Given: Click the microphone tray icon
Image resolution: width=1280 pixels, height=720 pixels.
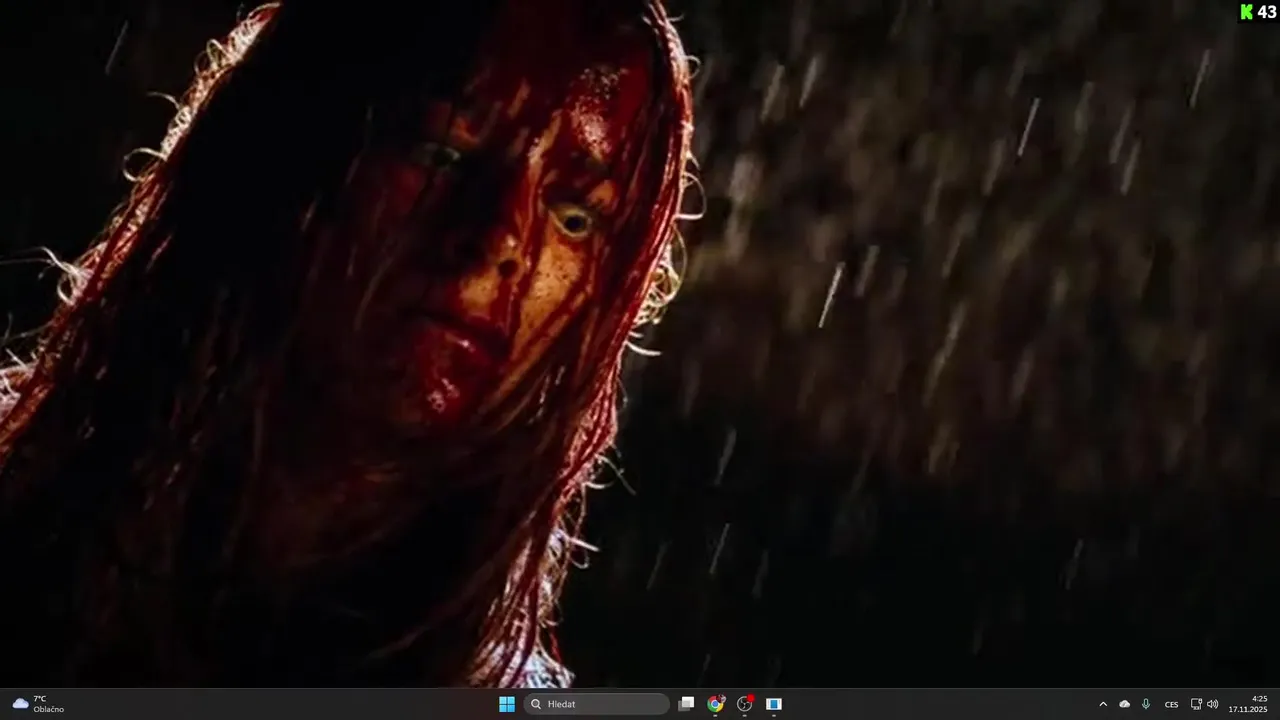Looking at the screenshot, I should (x=1146, y=704).
